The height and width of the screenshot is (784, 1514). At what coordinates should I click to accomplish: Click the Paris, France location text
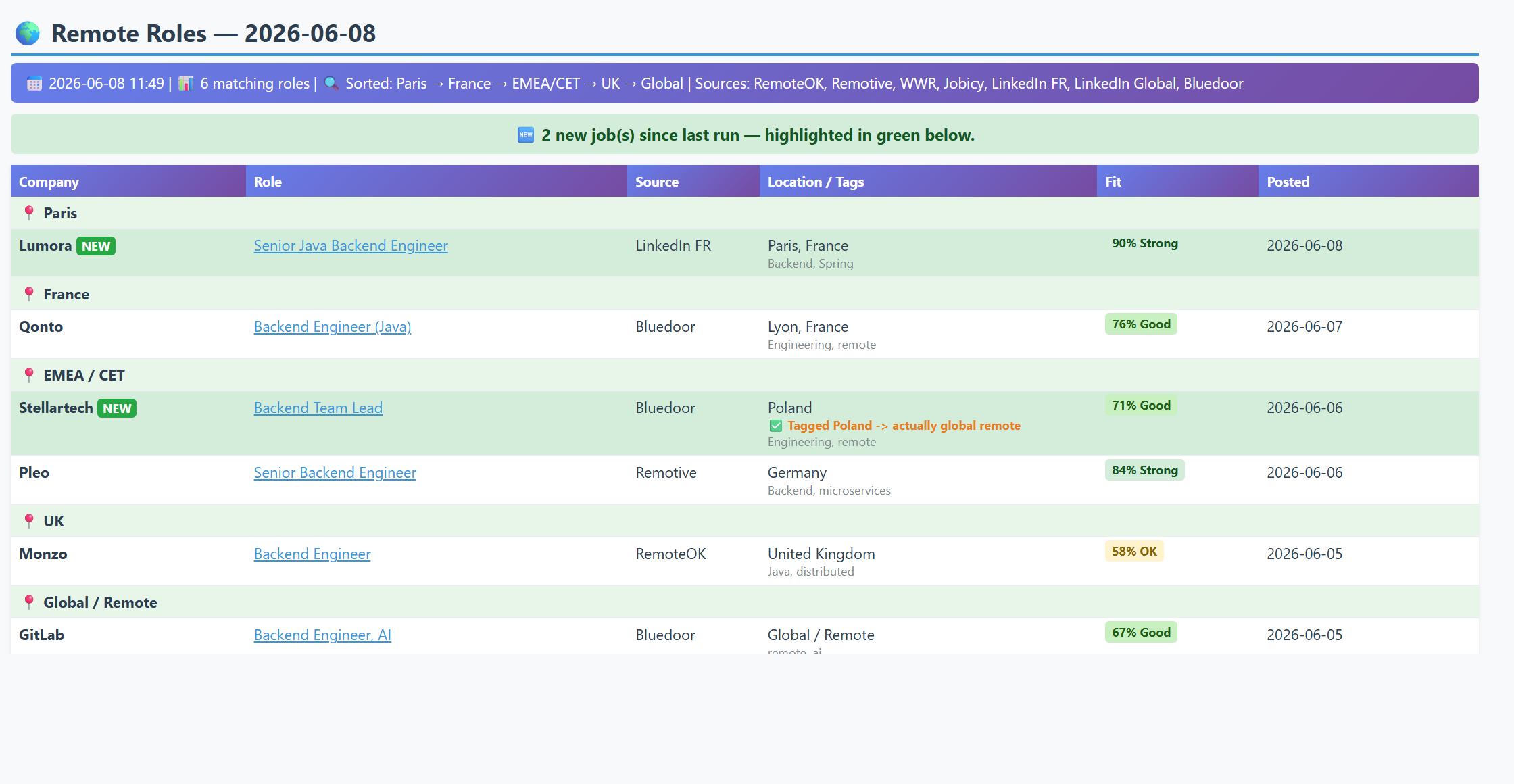(x=808, y=246)
